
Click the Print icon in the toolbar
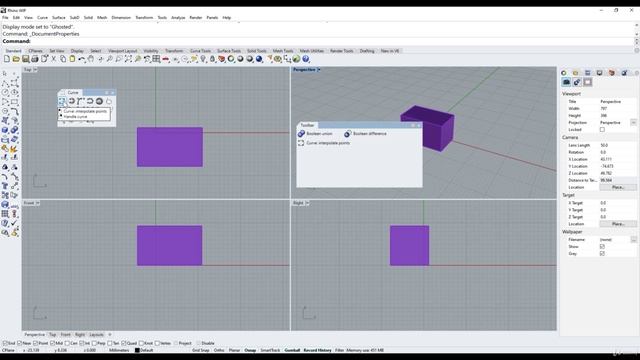point(35,59)
